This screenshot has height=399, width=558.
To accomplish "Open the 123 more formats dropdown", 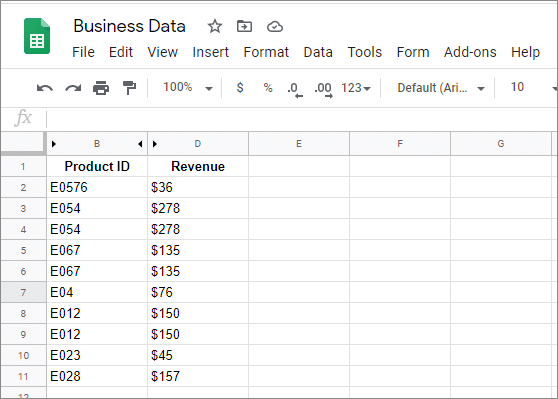I will [356, 88].
